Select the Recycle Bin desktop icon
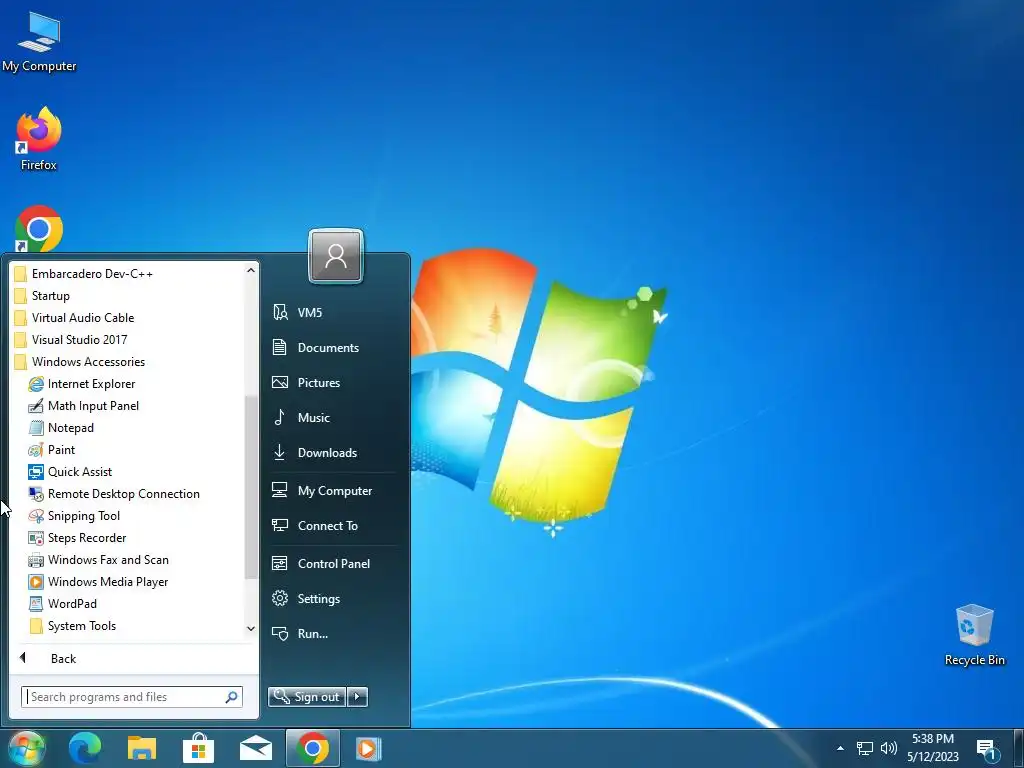This screenshot has height=768, width=1024. 974,635
